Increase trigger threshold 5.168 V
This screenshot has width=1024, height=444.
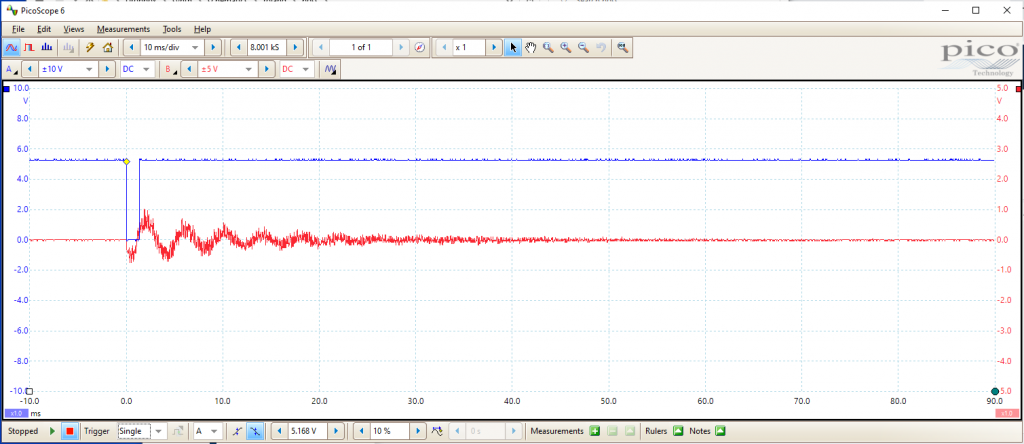pos(336,432)
